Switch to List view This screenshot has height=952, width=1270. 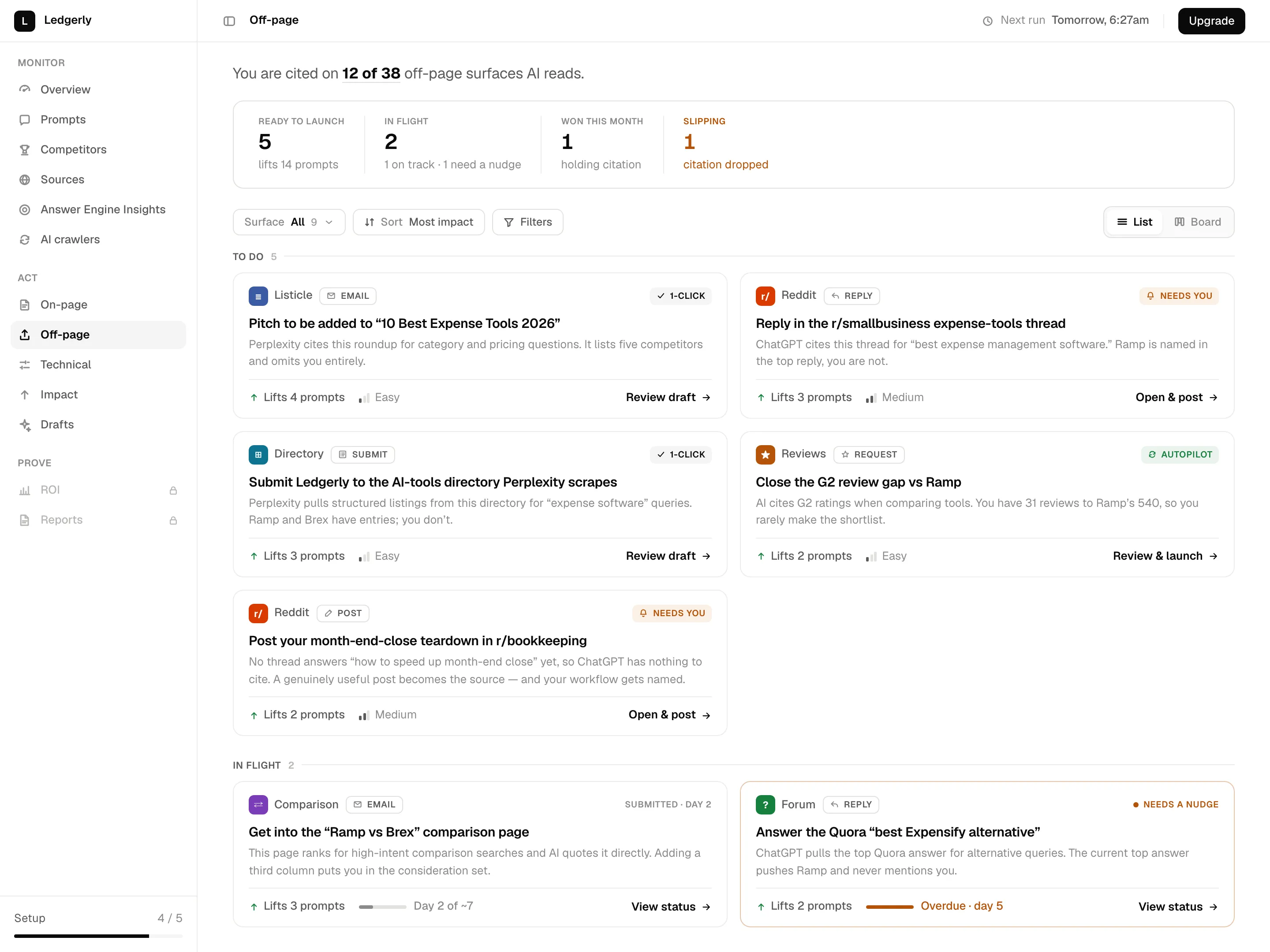(x=1135, y=222)
